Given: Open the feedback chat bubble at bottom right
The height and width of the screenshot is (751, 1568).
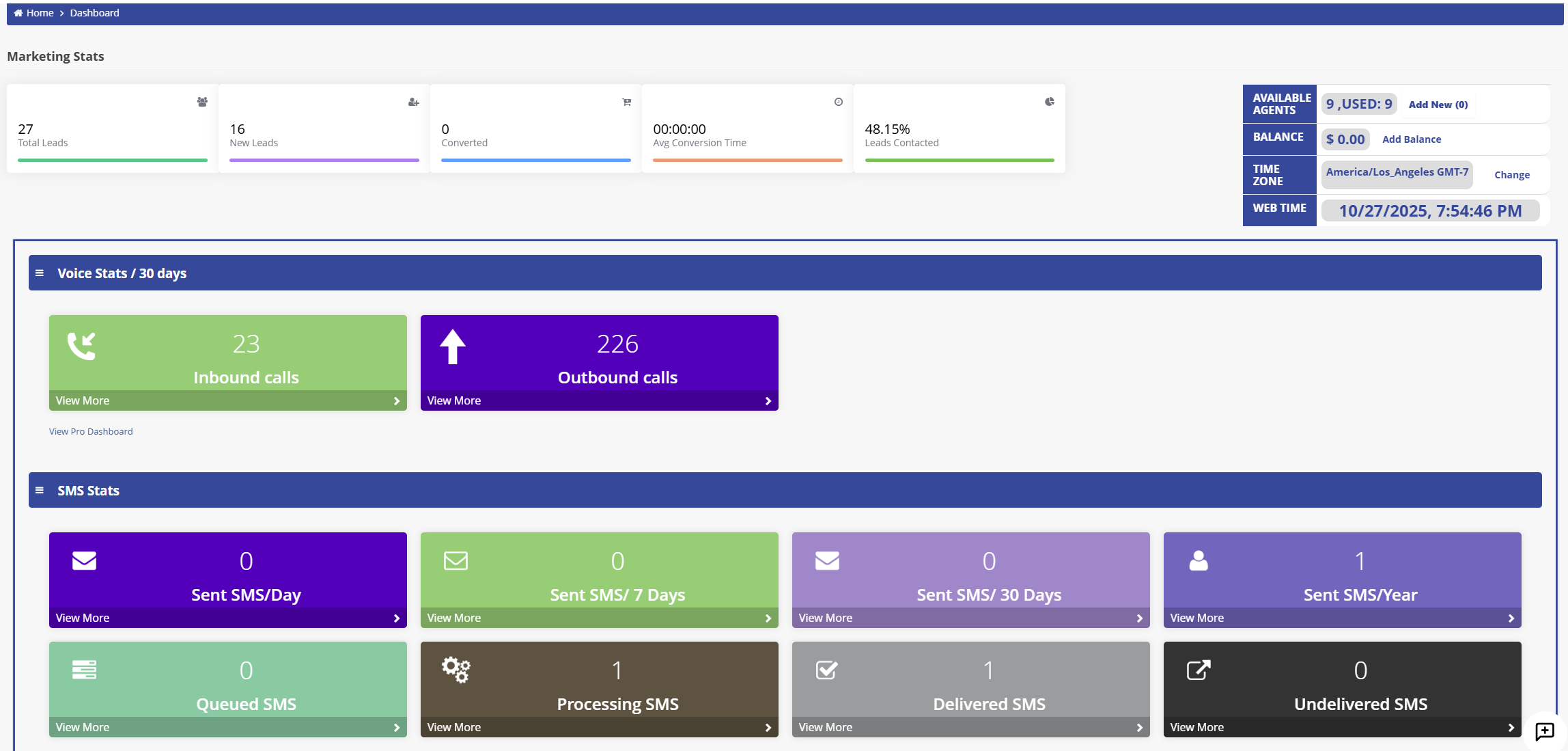Looking at the screenshot, I should (x=1543, y=731).
